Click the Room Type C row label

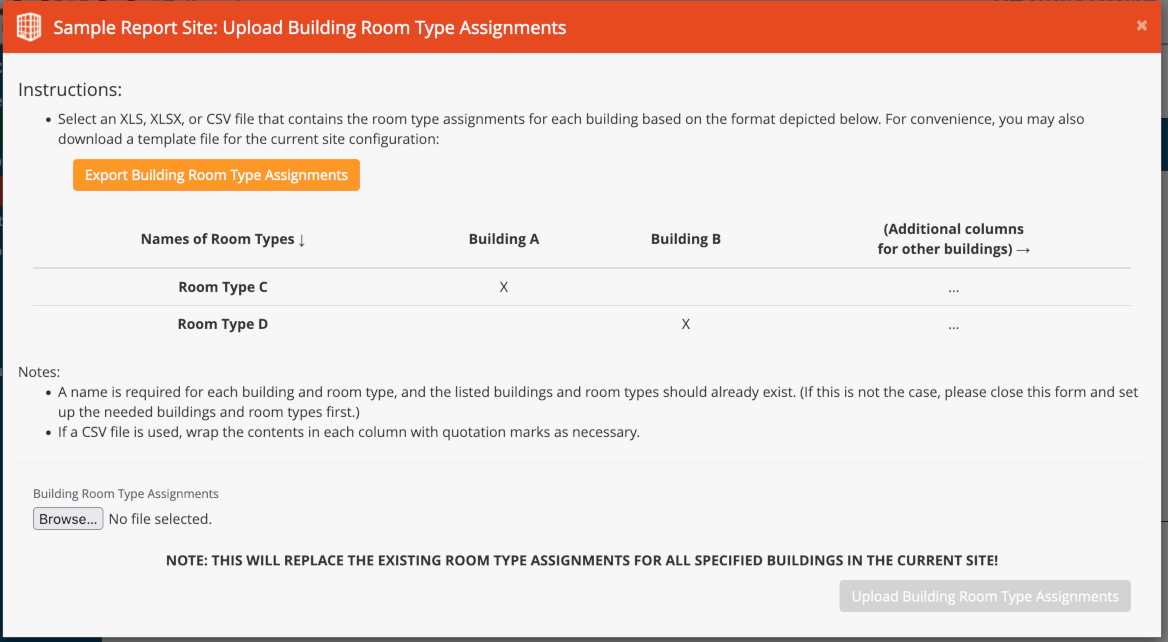coord(223,287)
